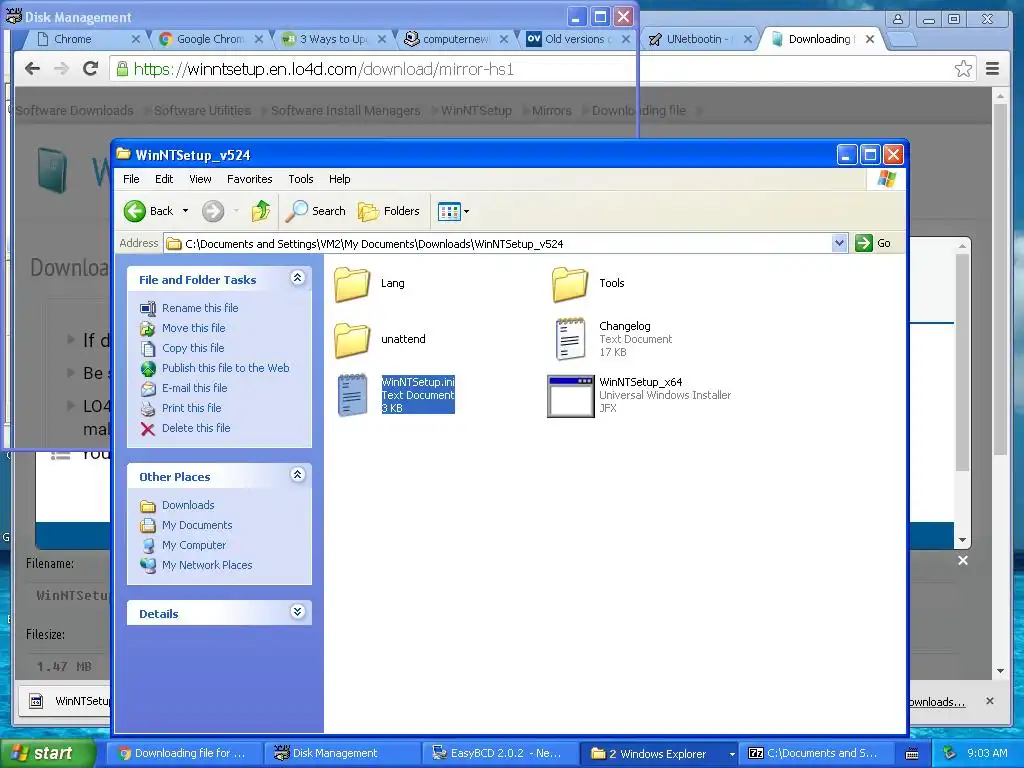
Task: Click Move this file
Action: [x=193, y=328]
